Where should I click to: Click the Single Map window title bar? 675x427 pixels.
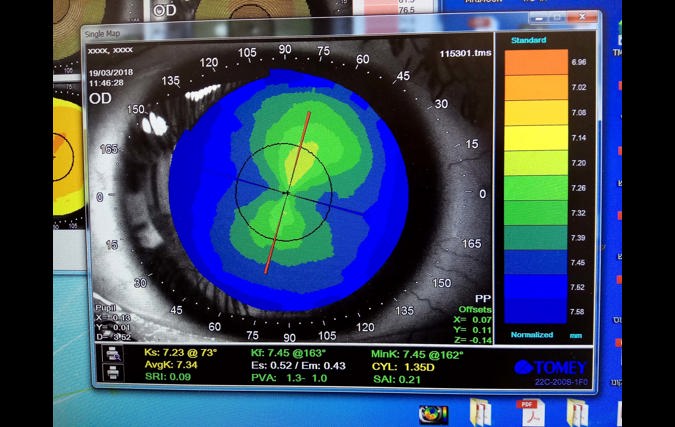300,32
